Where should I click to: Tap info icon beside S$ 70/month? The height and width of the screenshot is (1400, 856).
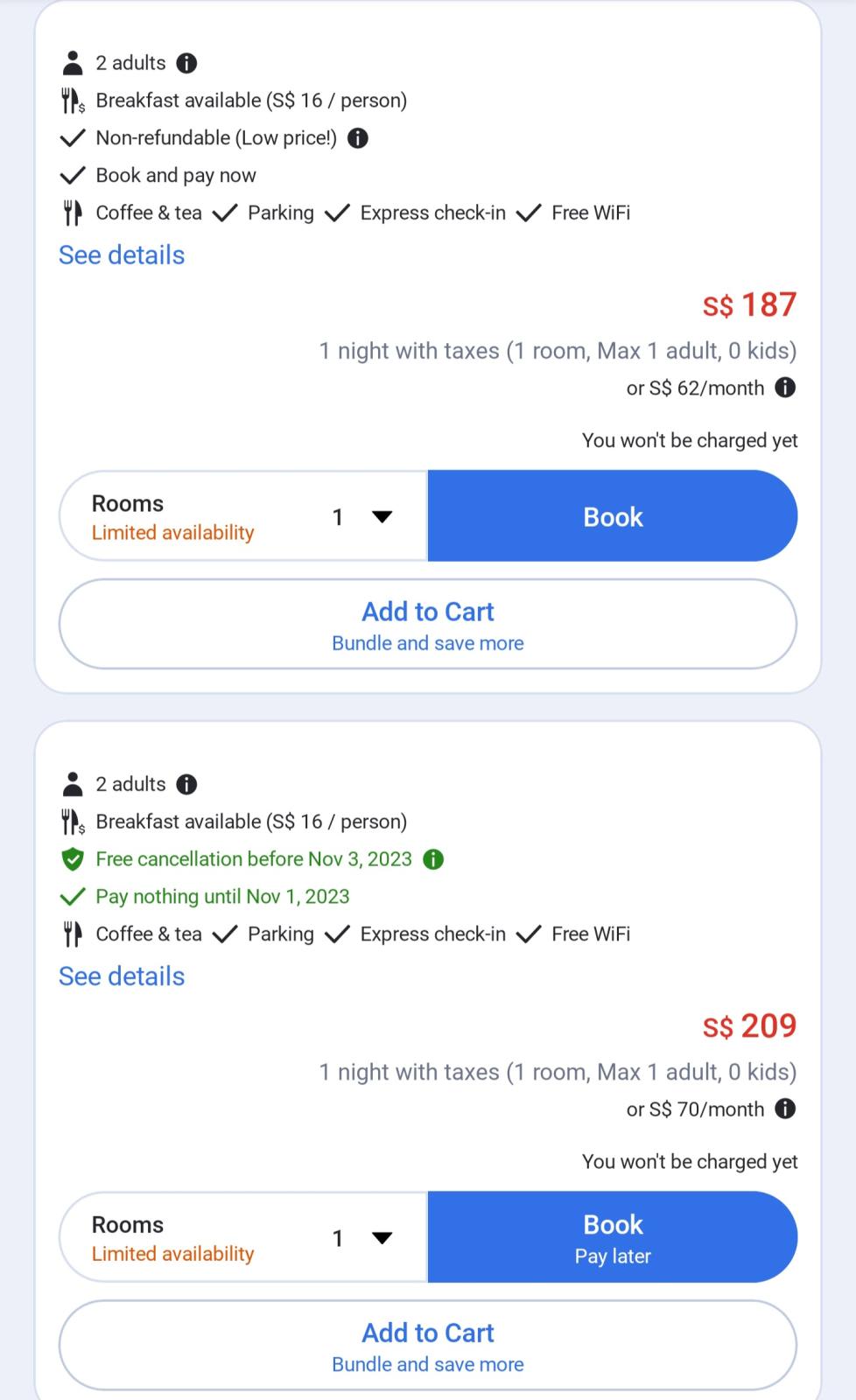(x=785, y=1109)
